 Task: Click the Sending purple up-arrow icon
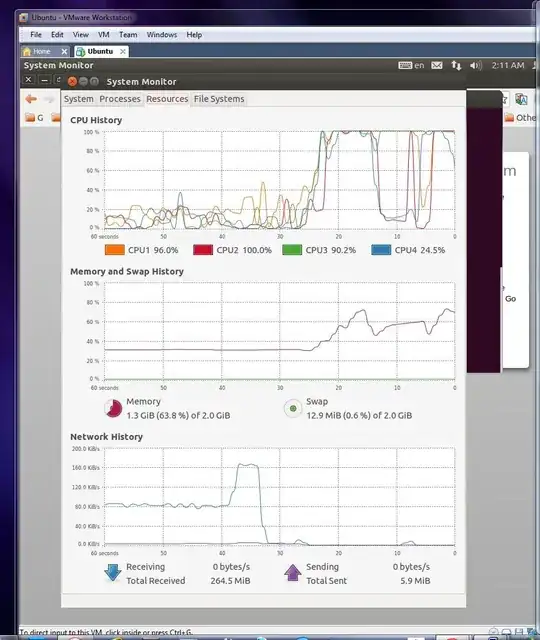click(x=293, y=573)
